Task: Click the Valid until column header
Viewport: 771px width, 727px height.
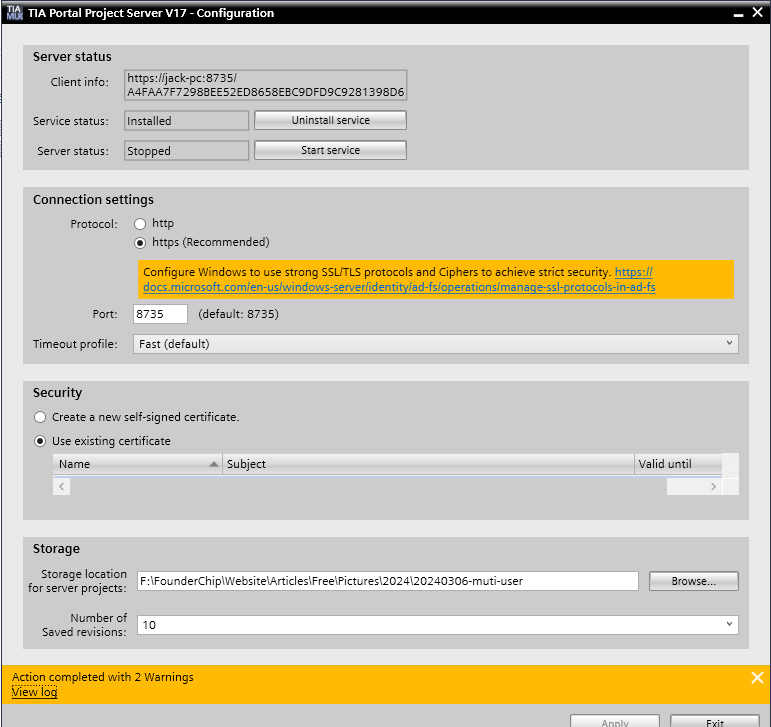Action: click(x=678, y=464)
